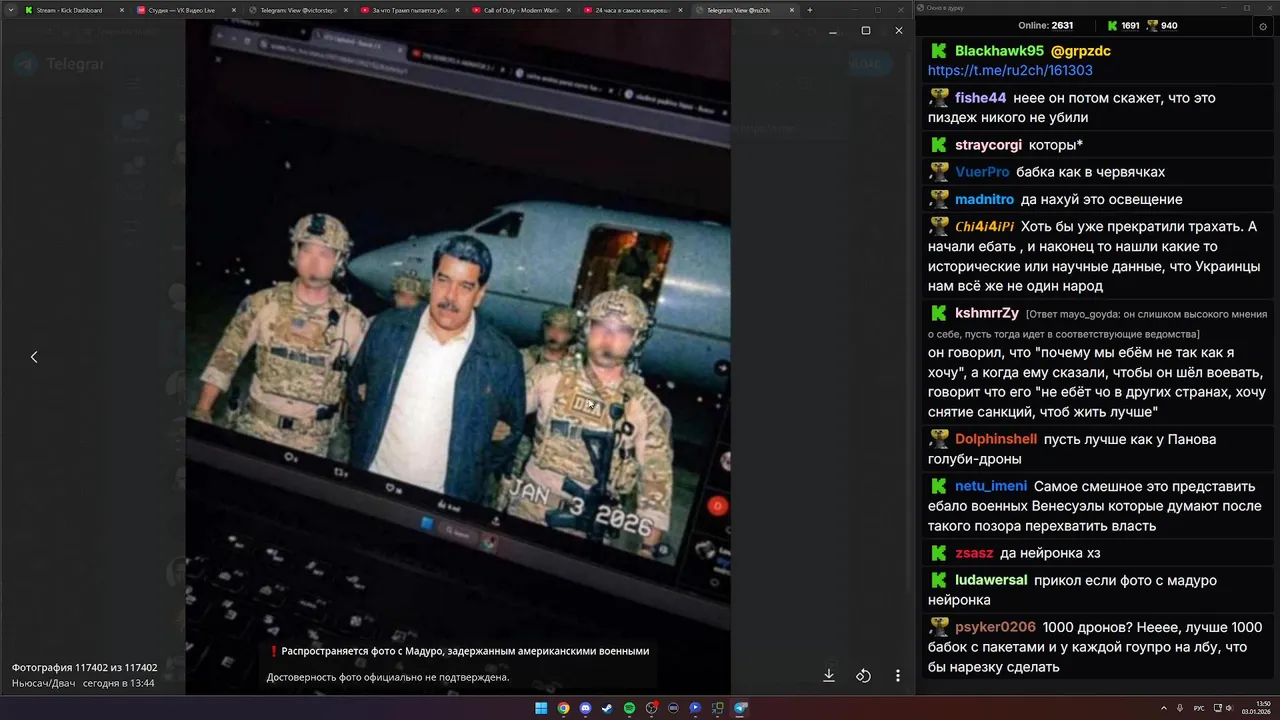
Task: Click the username VuerPro
Action: [982, 172]
